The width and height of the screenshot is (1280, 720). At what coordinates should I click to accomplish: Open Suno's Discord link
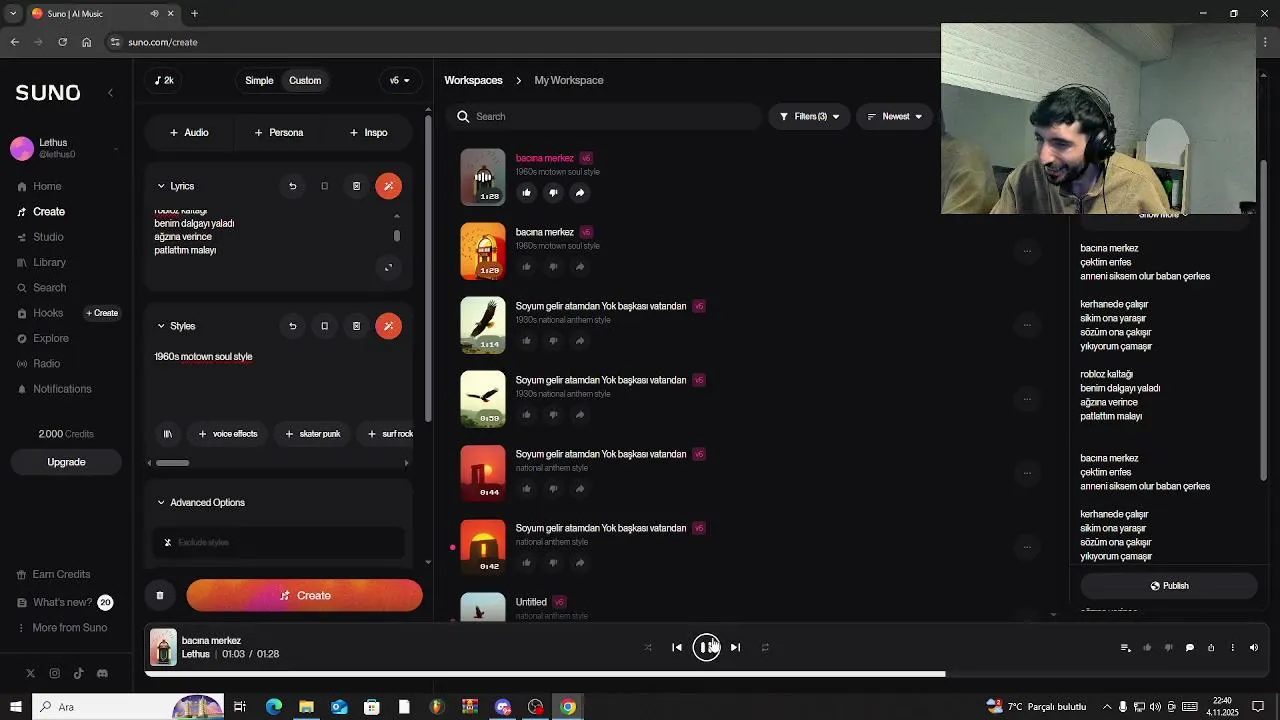point(102,674)
